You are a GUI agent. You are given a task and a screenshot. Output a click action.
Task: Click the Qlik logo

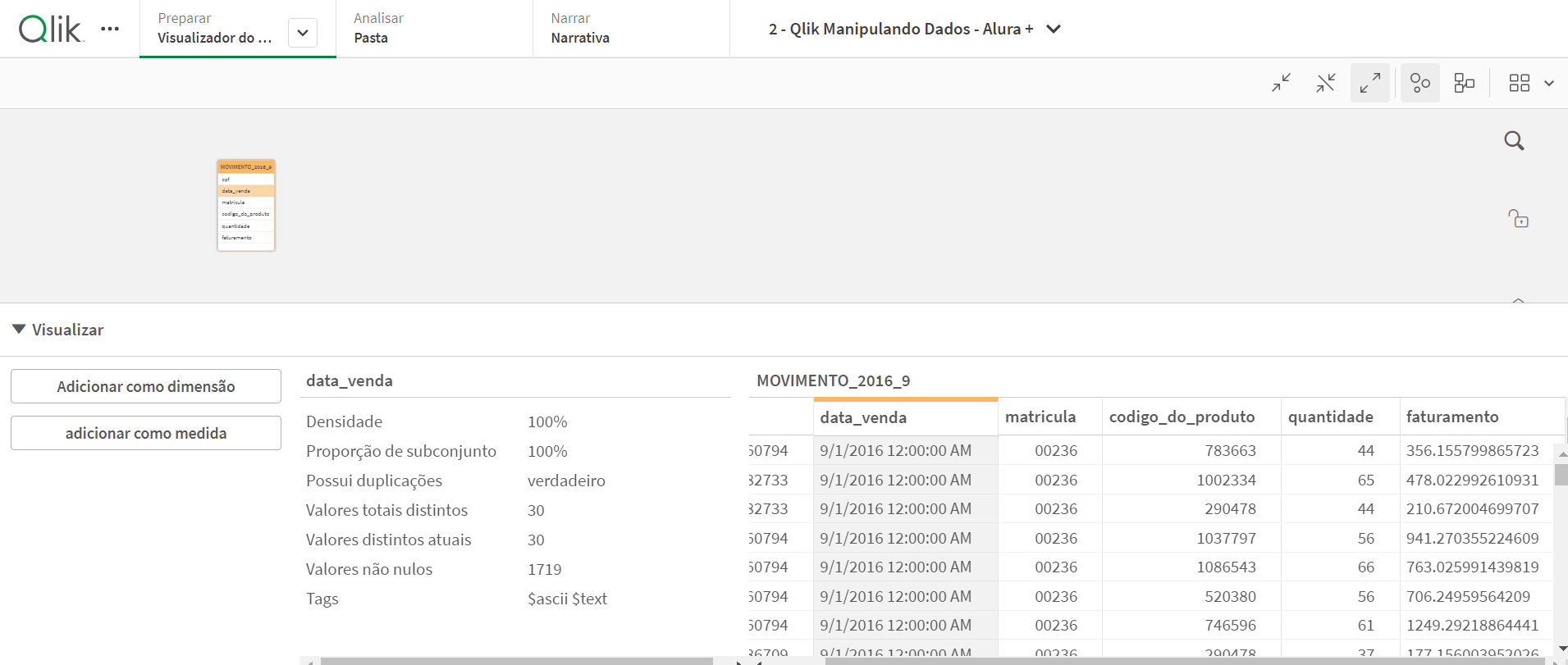coord(51,29)
